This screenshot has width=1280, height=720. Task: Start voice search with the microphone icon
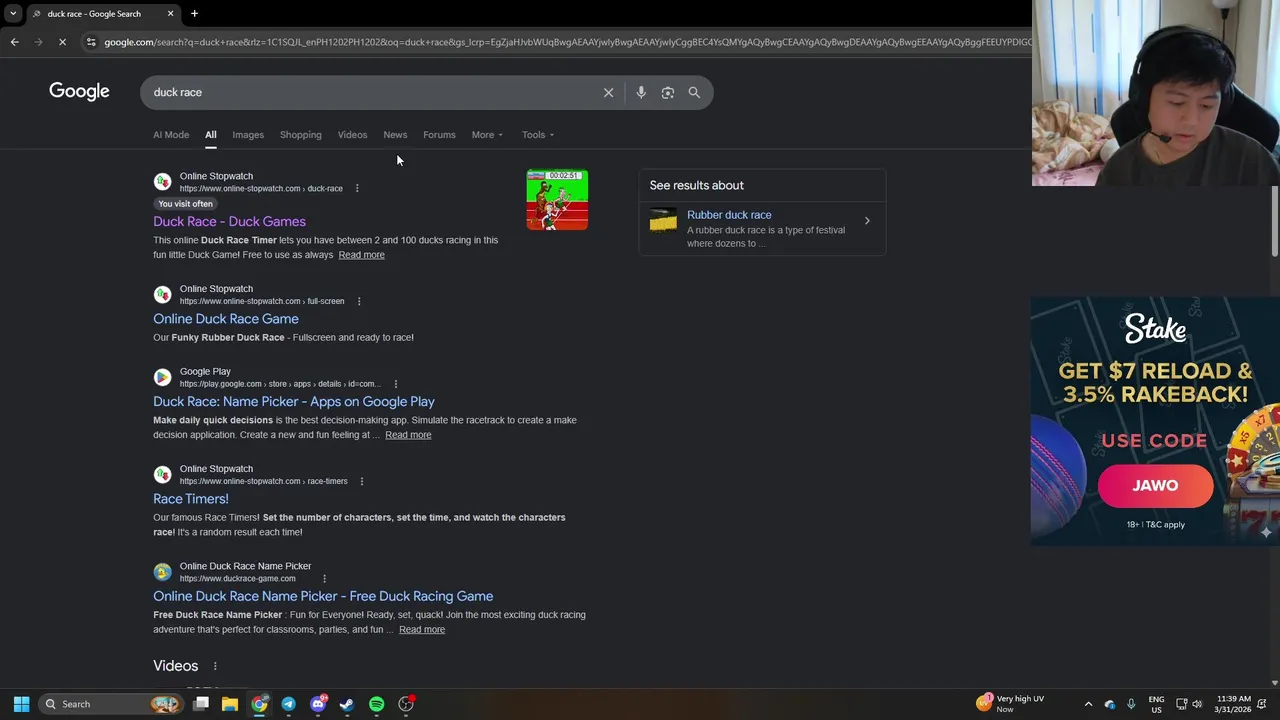click(x=641, y=92)
